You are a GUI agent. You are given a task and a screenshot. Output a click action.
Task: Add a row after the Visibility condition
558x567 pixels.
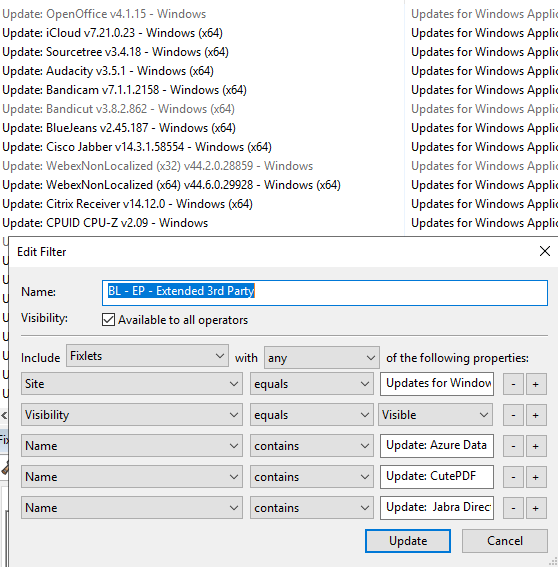(x=536, y=415)
